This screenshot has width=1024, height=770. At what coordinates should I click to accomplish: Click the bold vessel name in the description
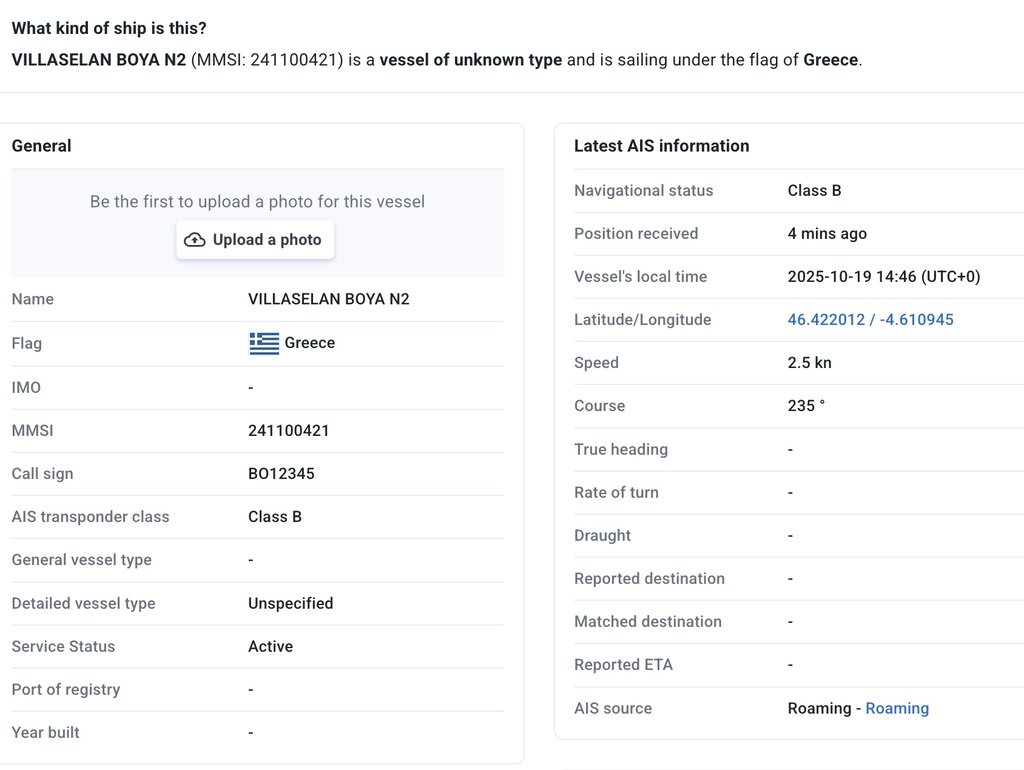[x=98, y=60]
